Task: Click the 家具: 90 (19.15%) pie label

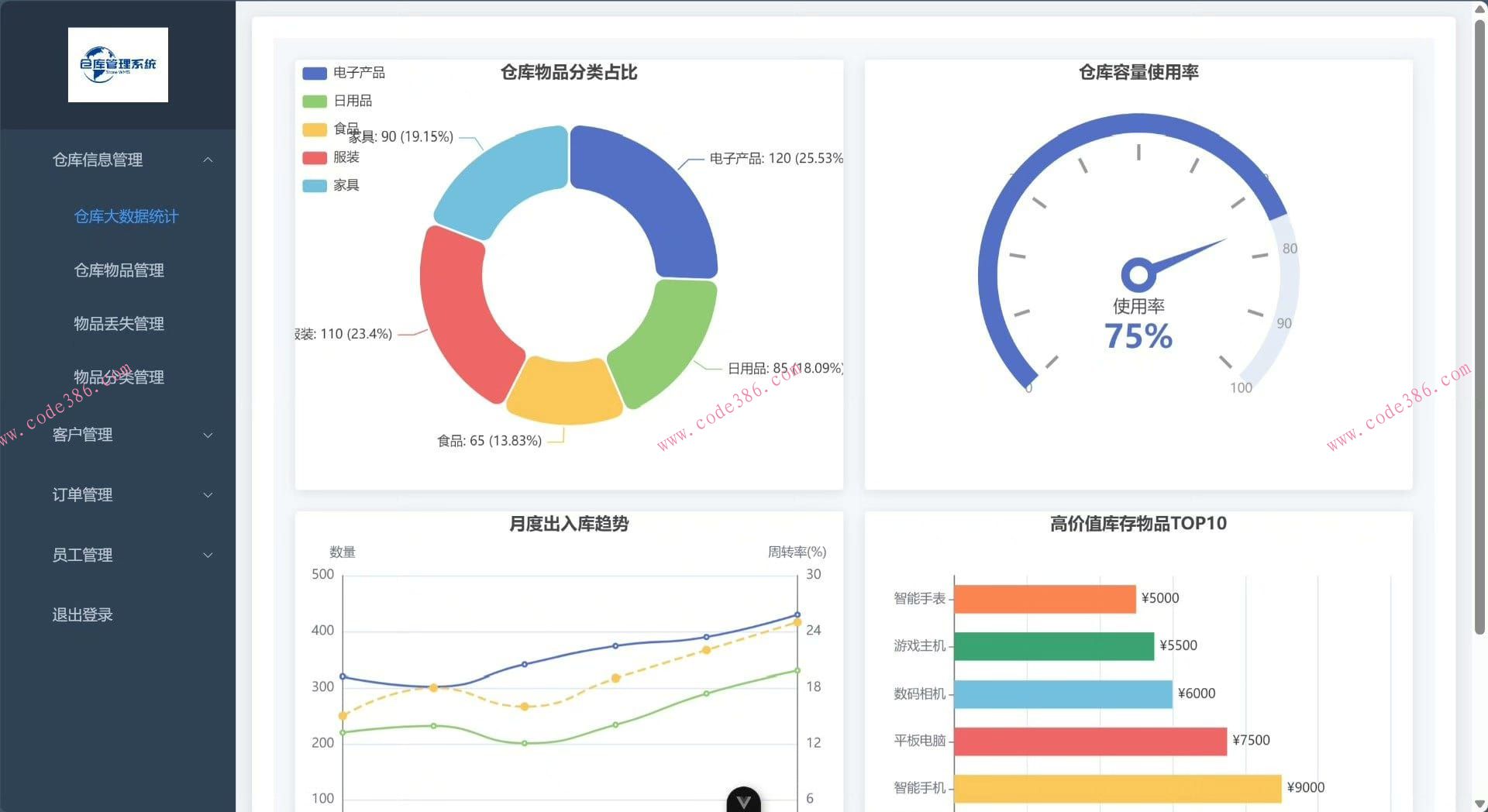Action: (x=401, y=137)
